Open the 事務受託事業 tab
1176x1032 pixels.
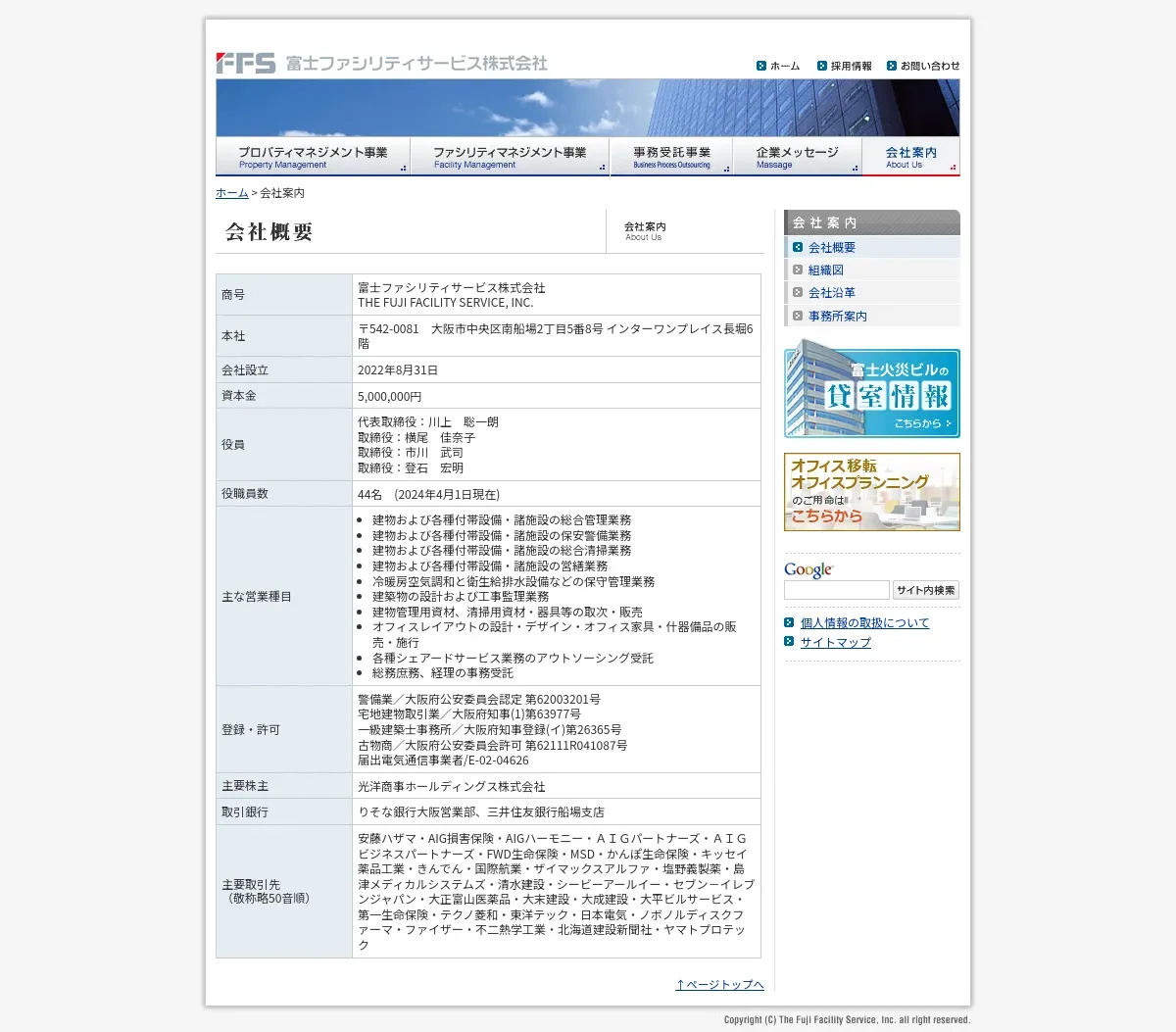[x=671, y=157]
